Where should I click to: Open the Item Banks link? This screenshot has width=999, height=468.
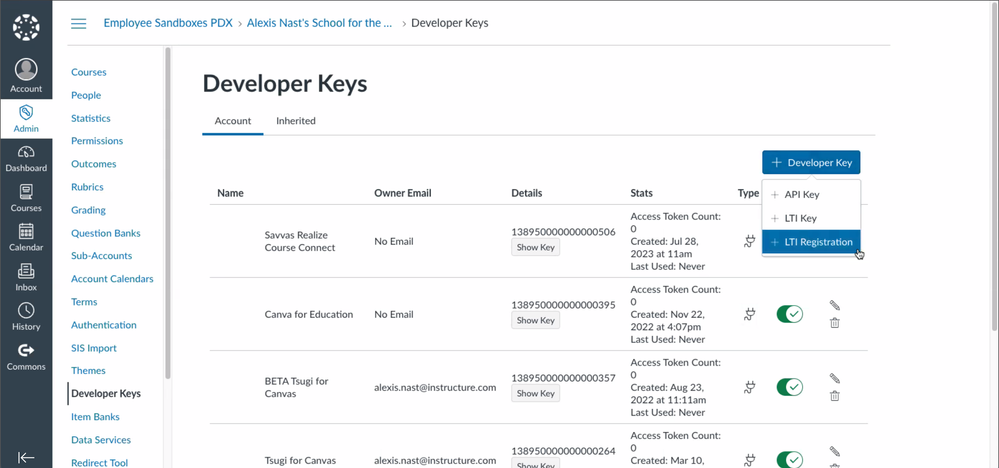[x=95, y=417]
